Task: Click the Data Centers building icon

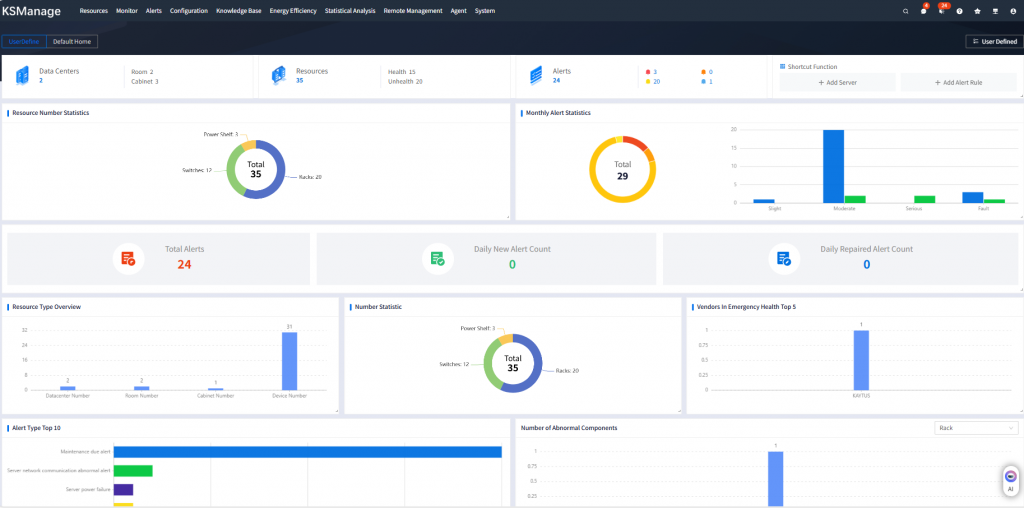Action: click(22, 76)
